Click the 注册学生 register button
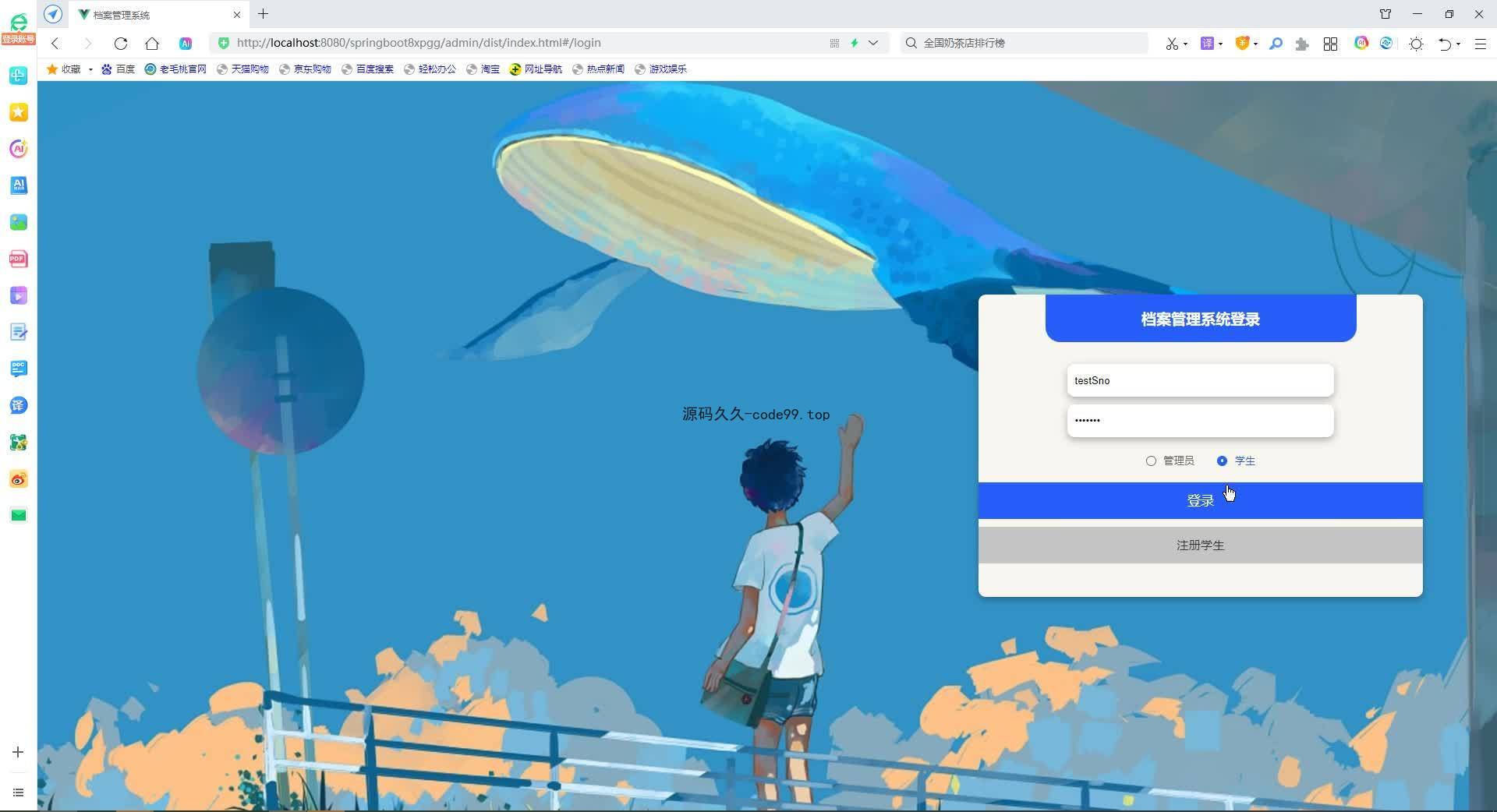Image resolution: width=1497 pixels, height=812 pixels. pyautogui.click(x=1200, y=545)
